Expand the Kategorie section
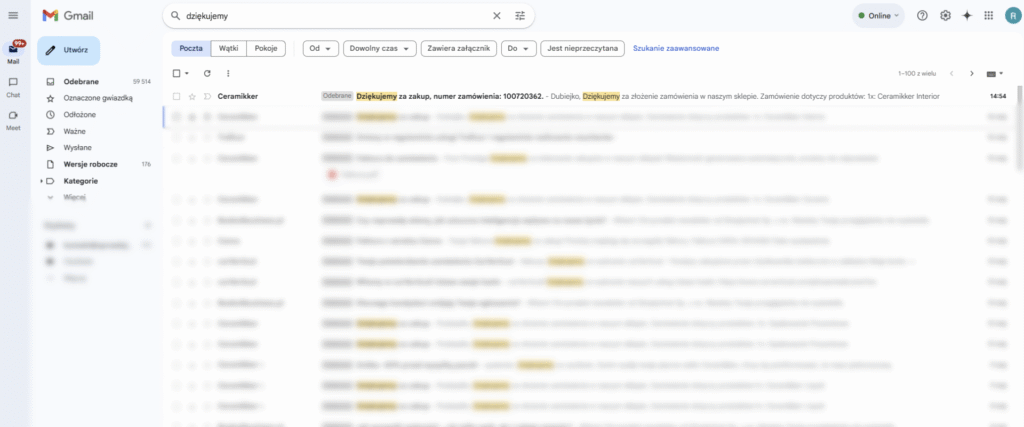1024x427 pixels. tap(42, 181)
